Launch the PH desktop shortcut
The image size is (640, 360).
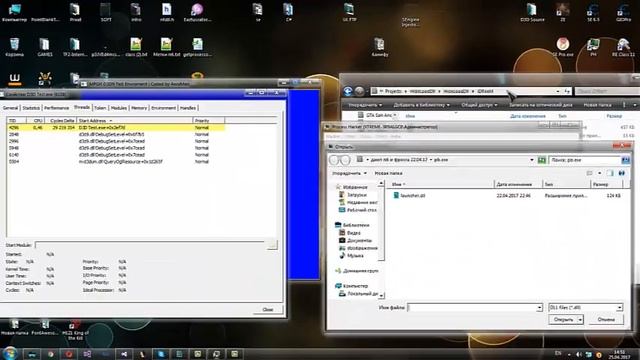593,47
